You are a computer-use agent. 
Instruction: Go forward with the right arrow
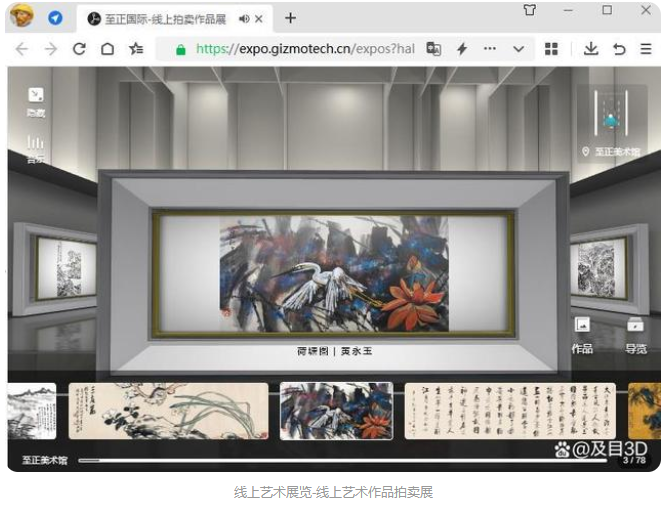(51, 49)
